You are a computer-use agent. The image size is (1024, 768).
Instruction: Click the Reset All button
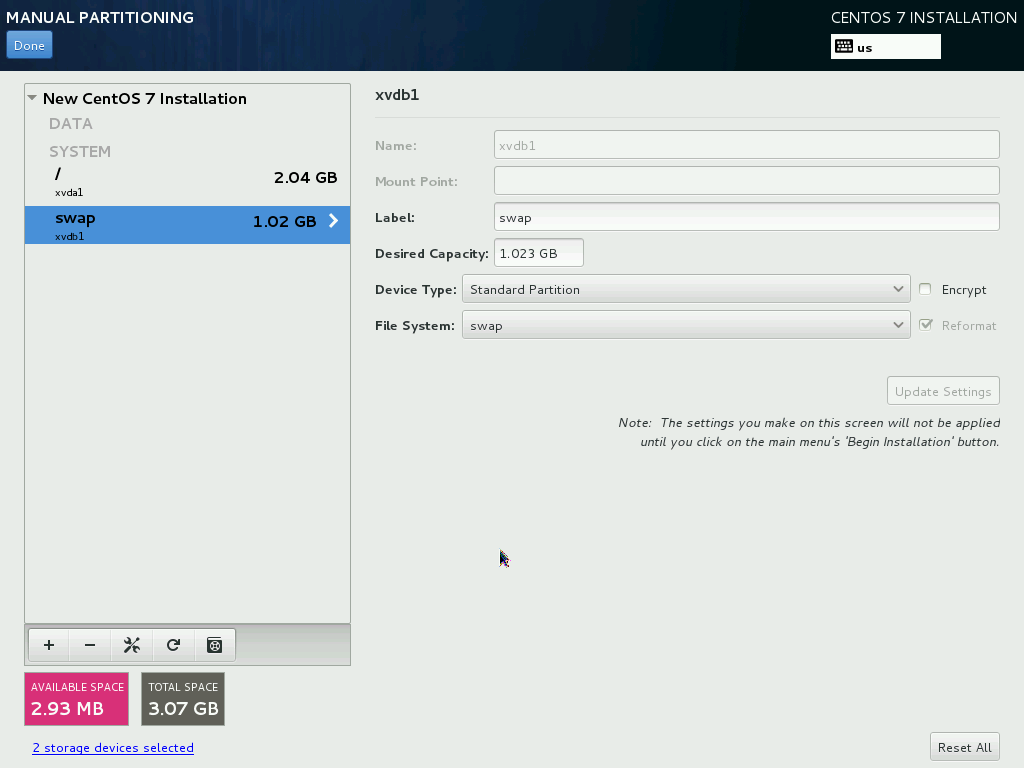(x=965, y=747)
